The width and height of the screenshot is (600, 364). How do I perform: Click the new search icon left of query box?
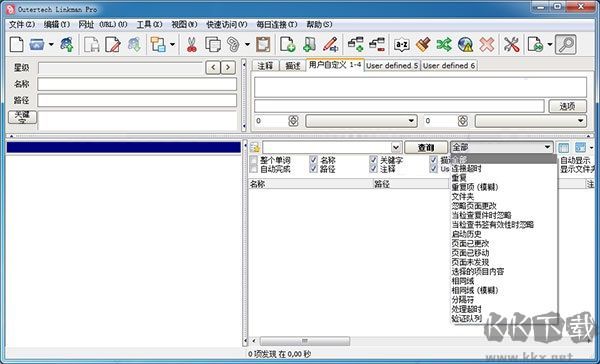(255, 148)
